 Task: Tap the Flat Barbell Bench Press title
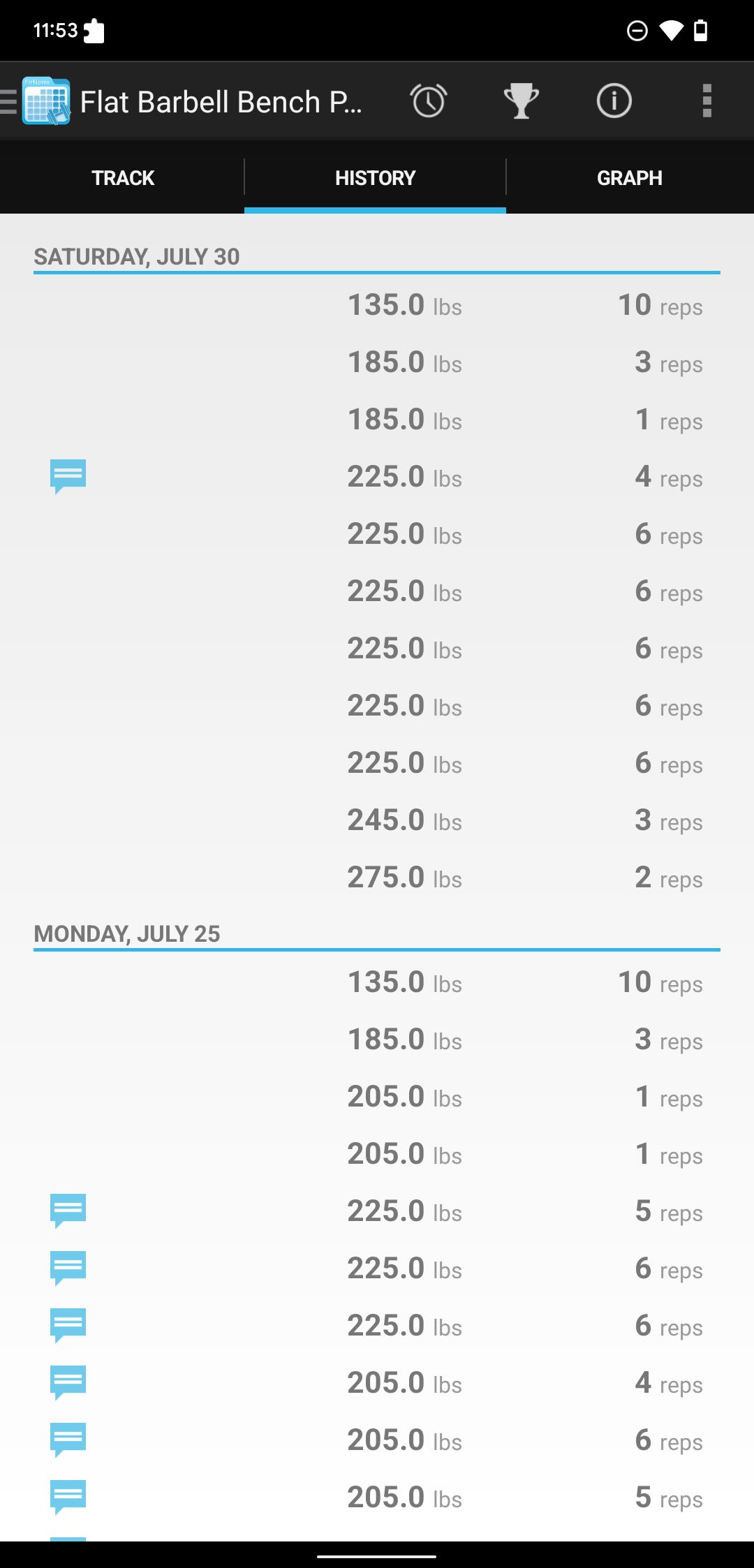[x=221, y=102]
